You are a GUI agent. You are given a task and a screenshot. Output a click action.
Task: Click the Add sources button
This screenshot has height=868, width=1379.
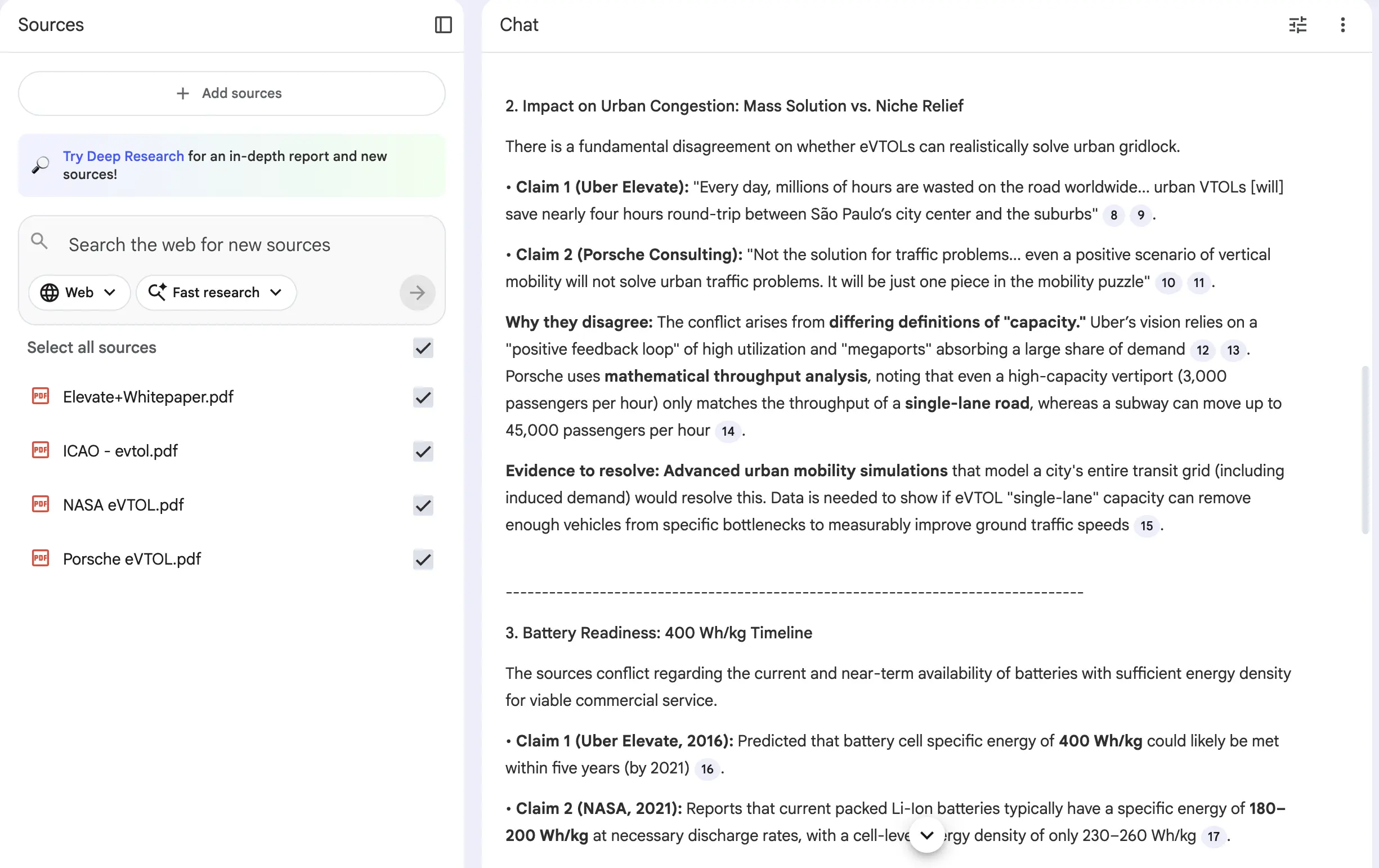tap(231, 93)
